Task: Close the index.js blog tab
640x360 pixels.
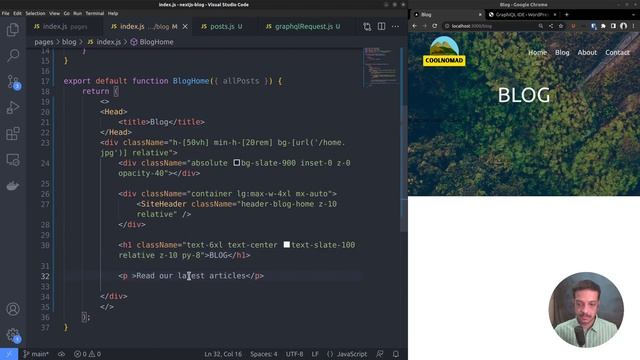Action: 185,27
